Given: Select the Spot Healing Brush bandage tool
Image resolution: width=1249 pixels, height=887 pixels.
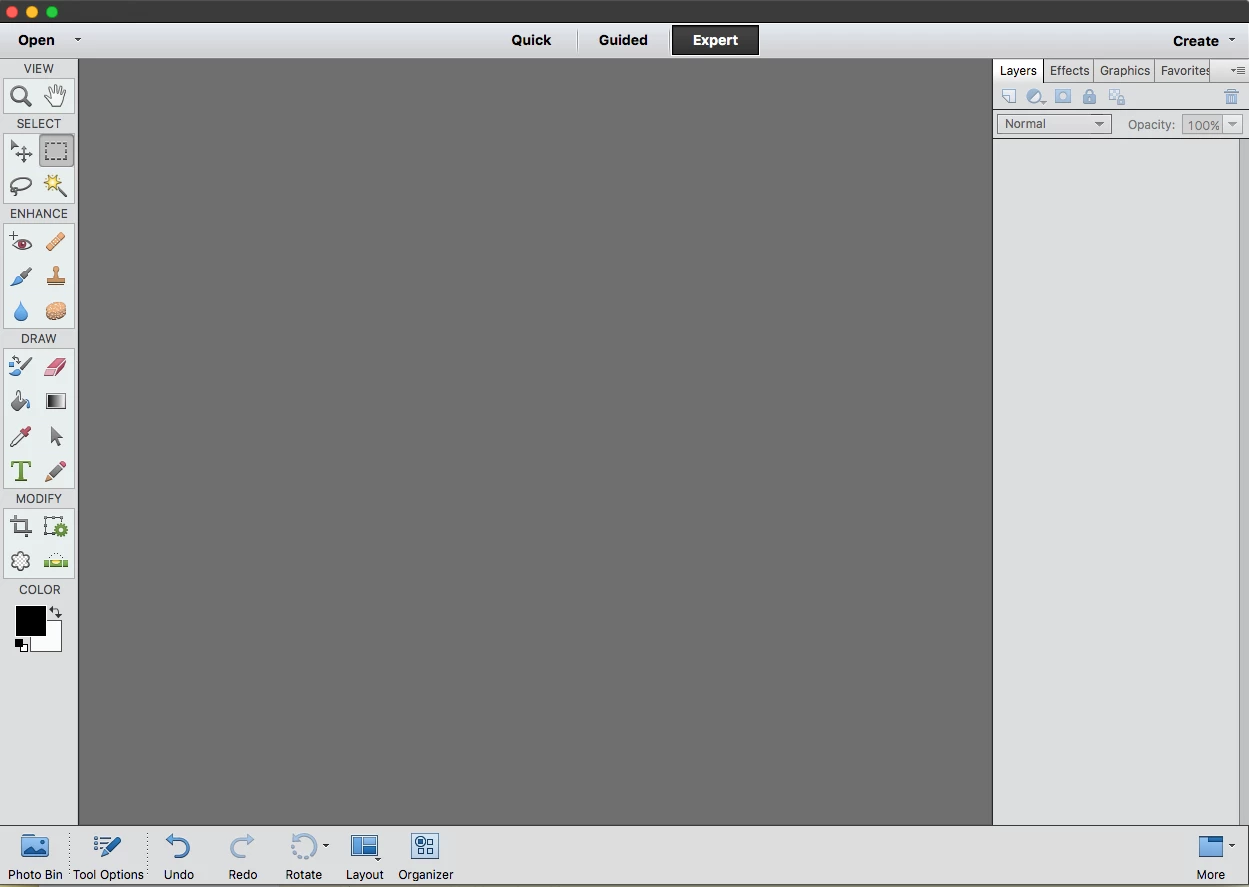Looking at the screenshot, I should (56, 242).
